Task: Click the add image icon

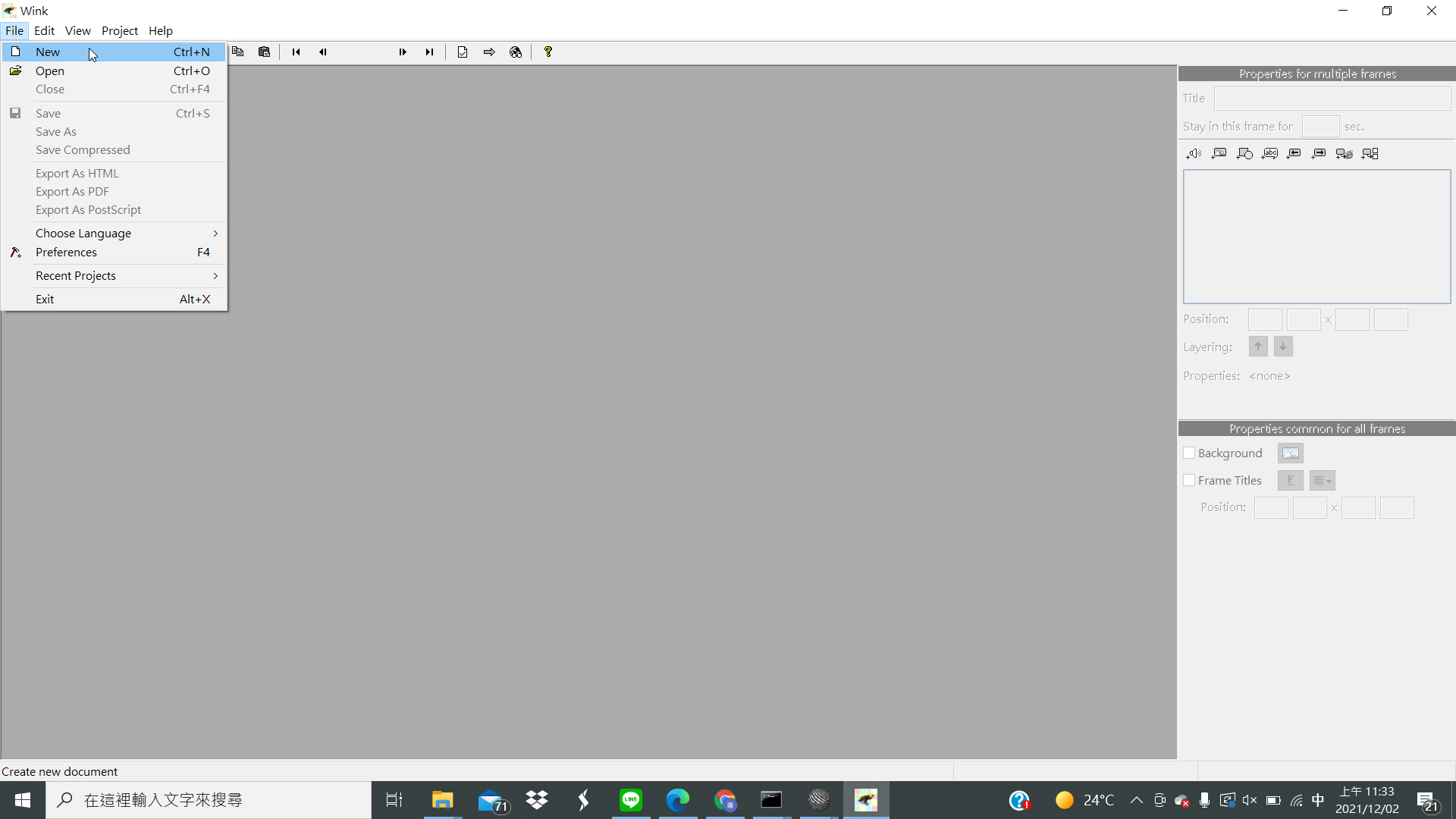Action: click(x=1219, y=153)
